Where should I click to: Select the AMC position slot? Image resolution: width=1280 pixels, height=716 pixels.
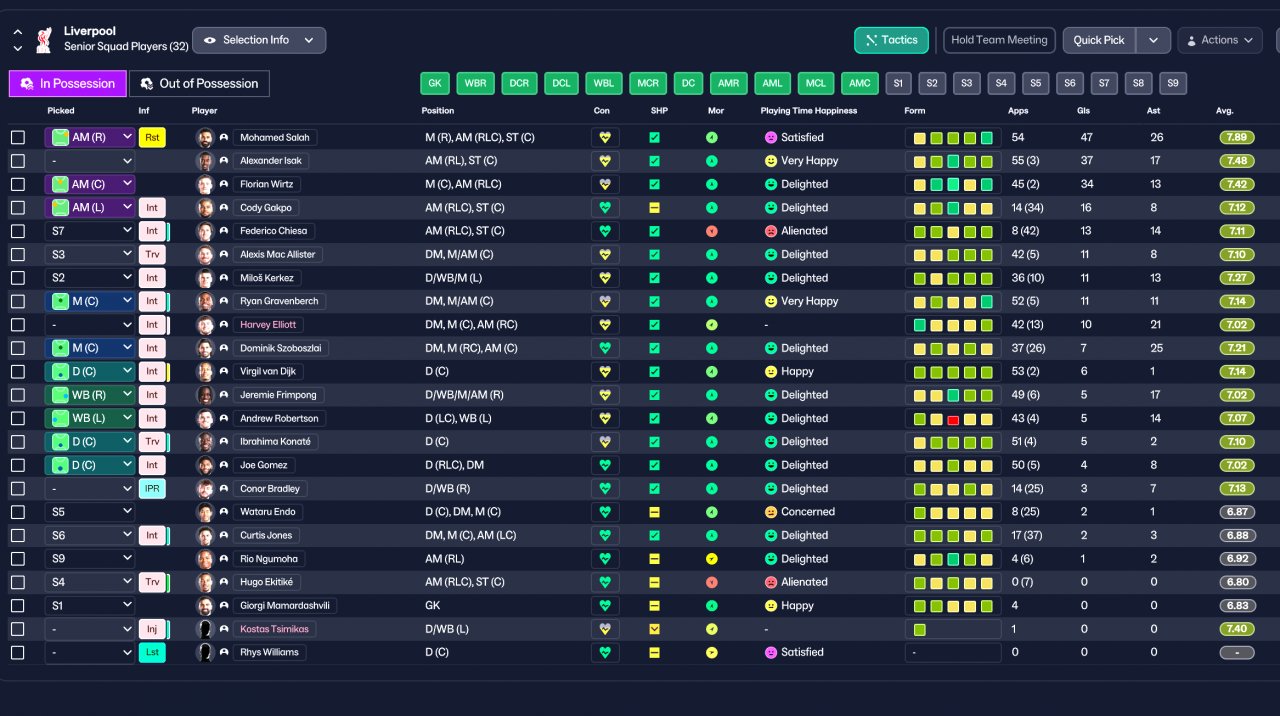pos(859,83)
